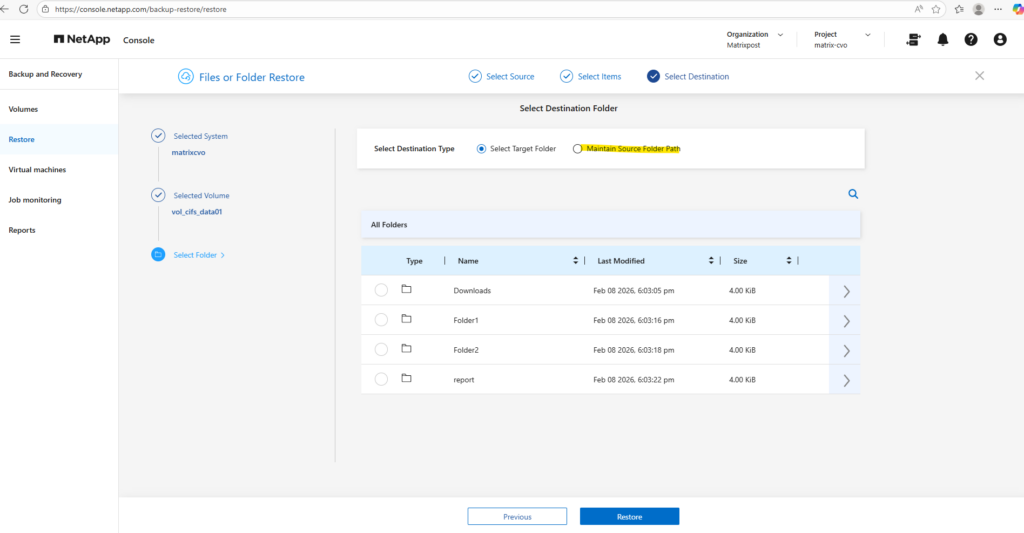Open the user account profile icon
The width and height of the screenshot is (1024, 533).
(x=1000, y=40)
